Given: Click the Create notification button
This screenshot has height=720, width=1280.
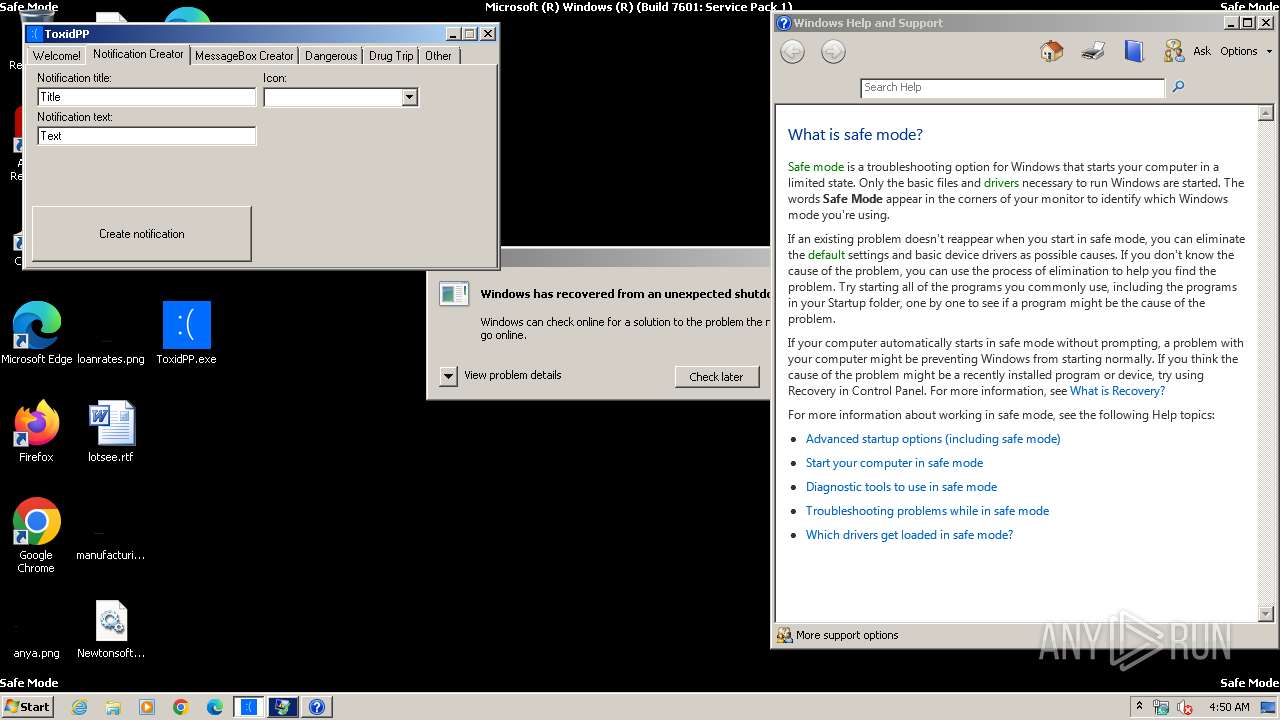Looking at the screenshot, I should (142, 234).
